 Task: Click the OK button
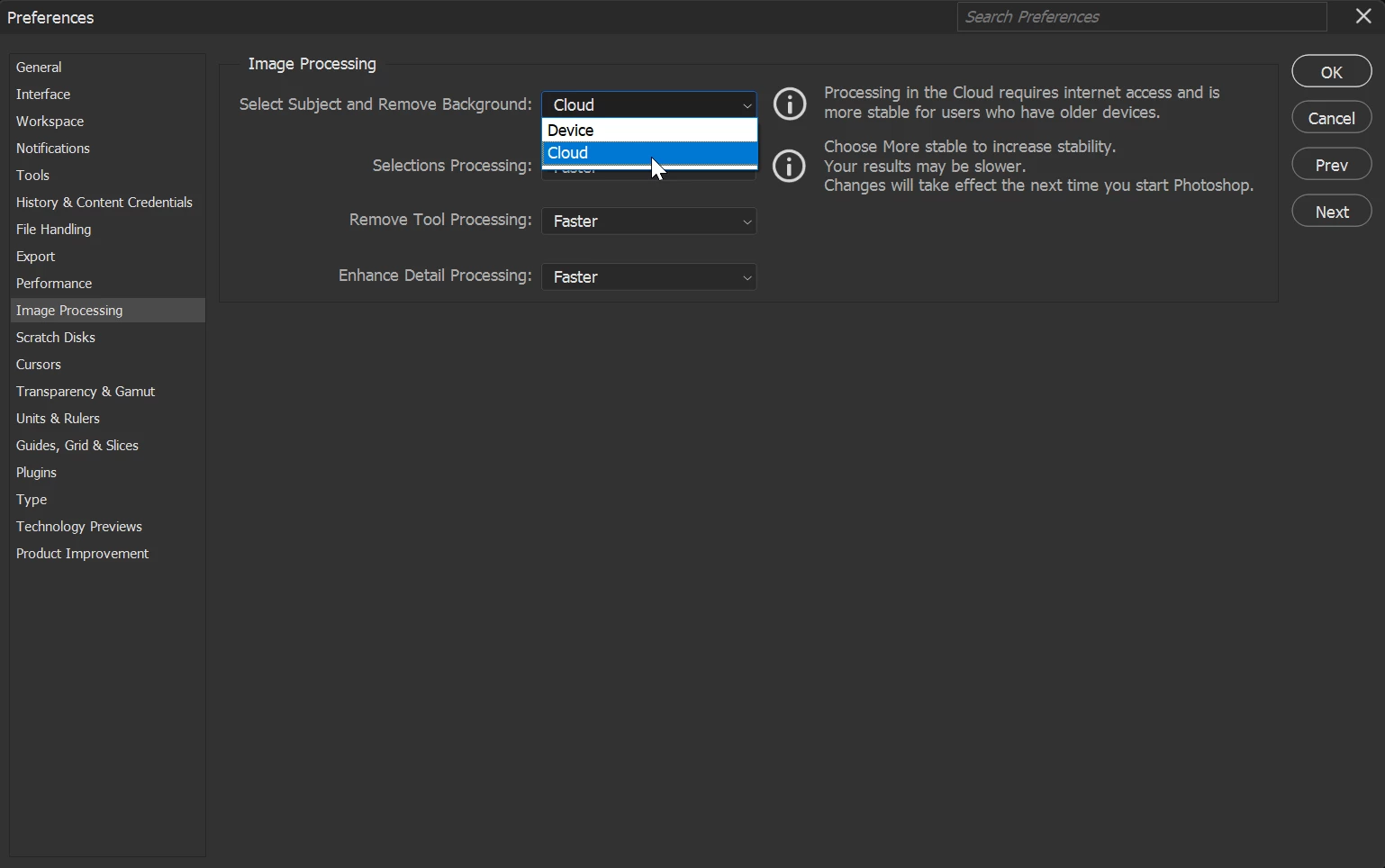click(1332, 72)
